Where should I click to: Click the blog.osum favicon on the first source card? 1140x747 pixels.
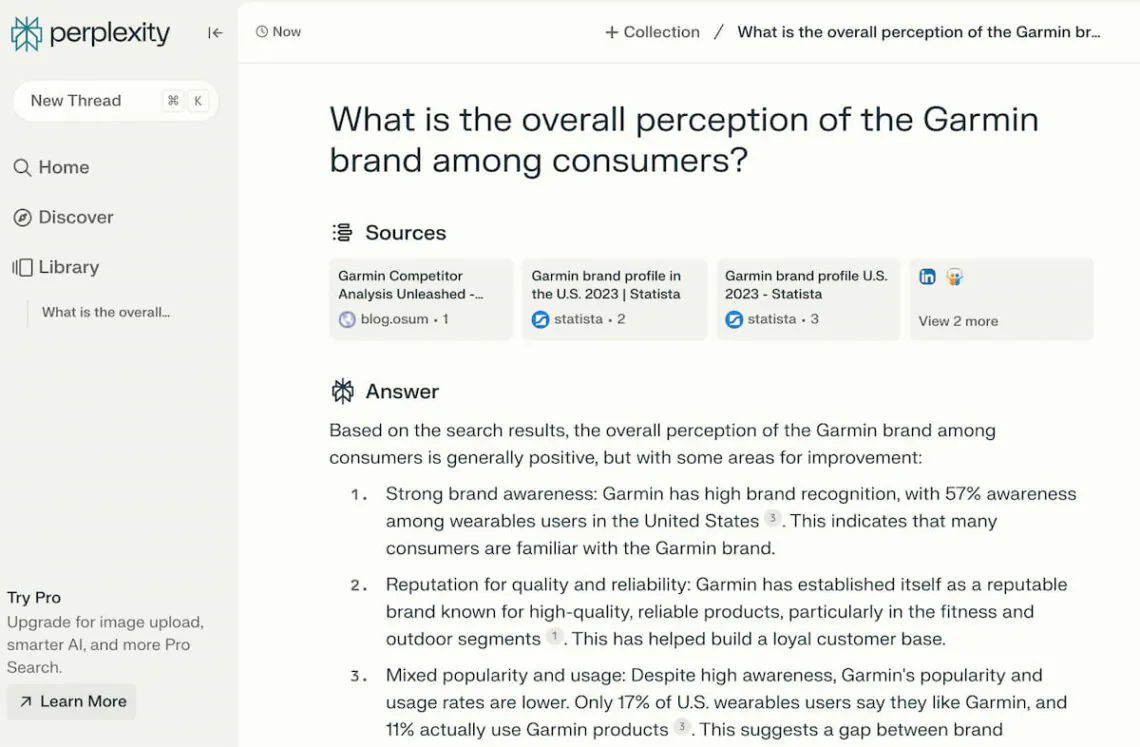coord(346,320)
